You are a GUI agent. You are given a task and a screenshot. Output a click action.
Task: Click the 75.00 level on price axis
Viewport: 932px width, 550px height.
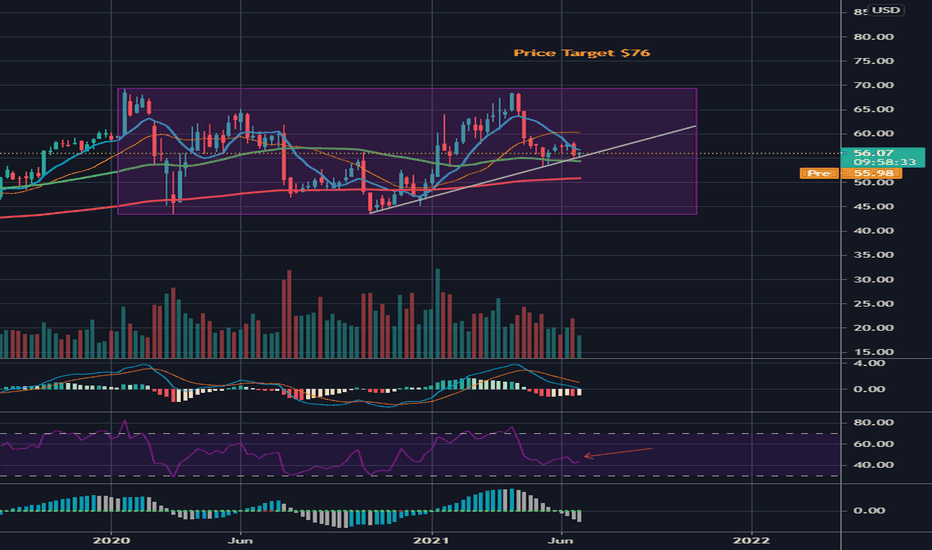873,61
